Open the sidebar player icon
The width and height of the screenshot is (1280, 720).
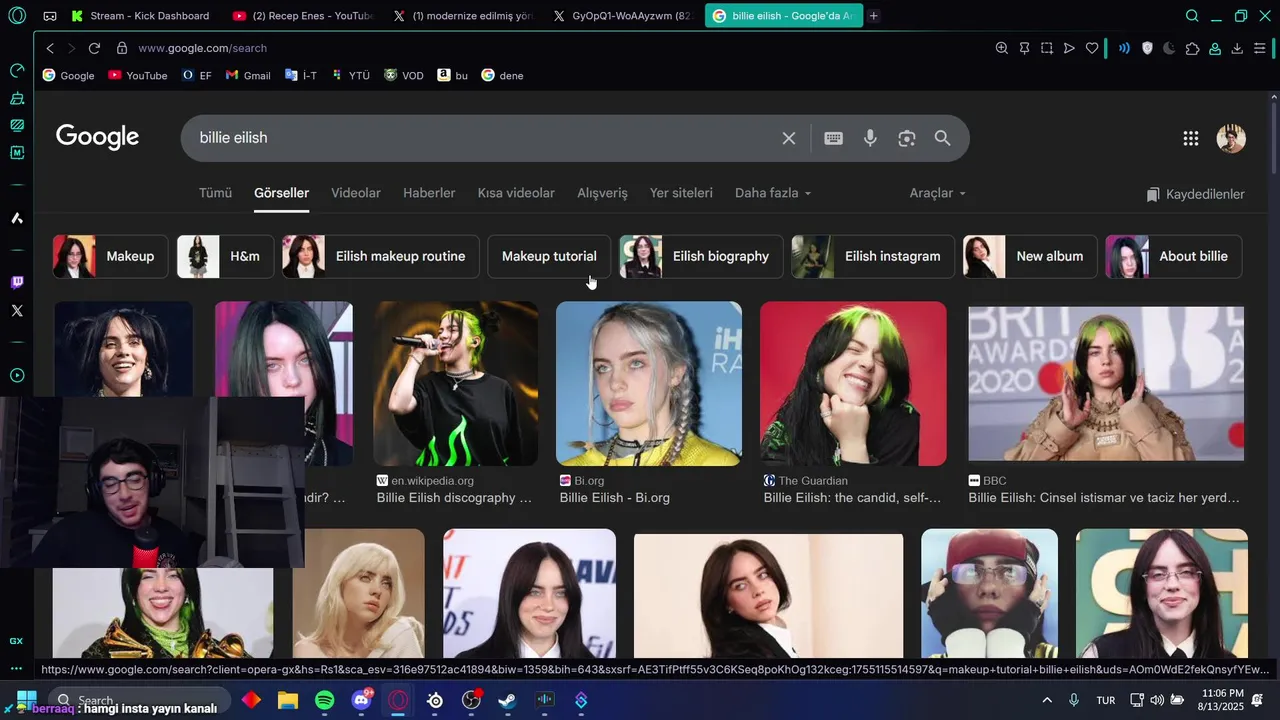[x=17, y=376]
